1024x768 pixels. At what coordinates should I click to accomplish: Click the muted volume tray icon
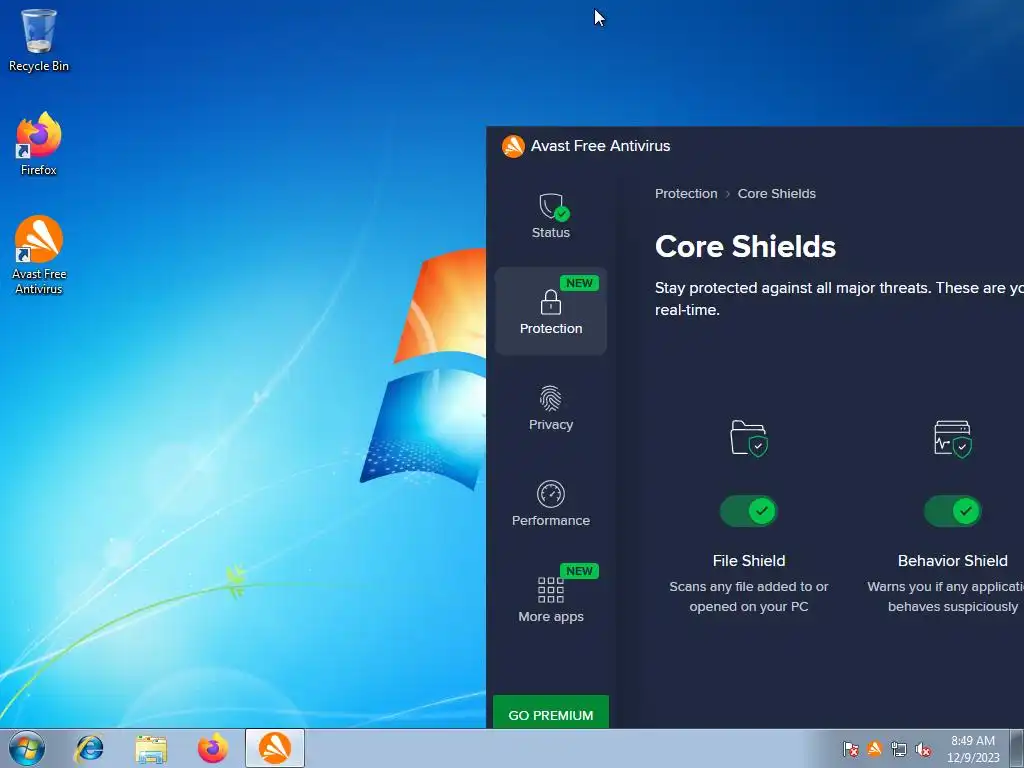point(923,749)
